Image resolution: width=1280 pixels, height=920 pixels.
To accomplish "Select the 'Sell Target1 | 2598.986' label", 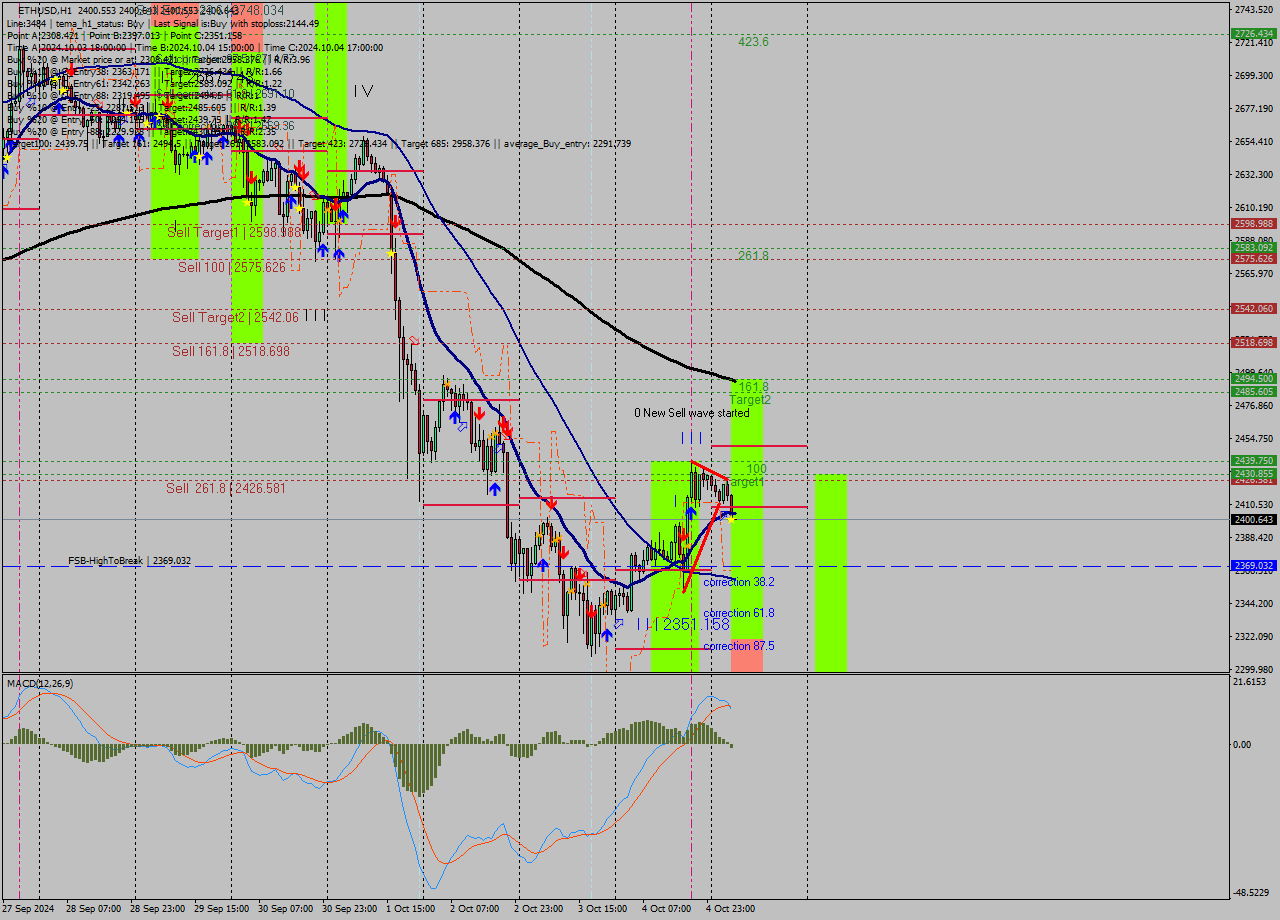I will click(234, 232).
